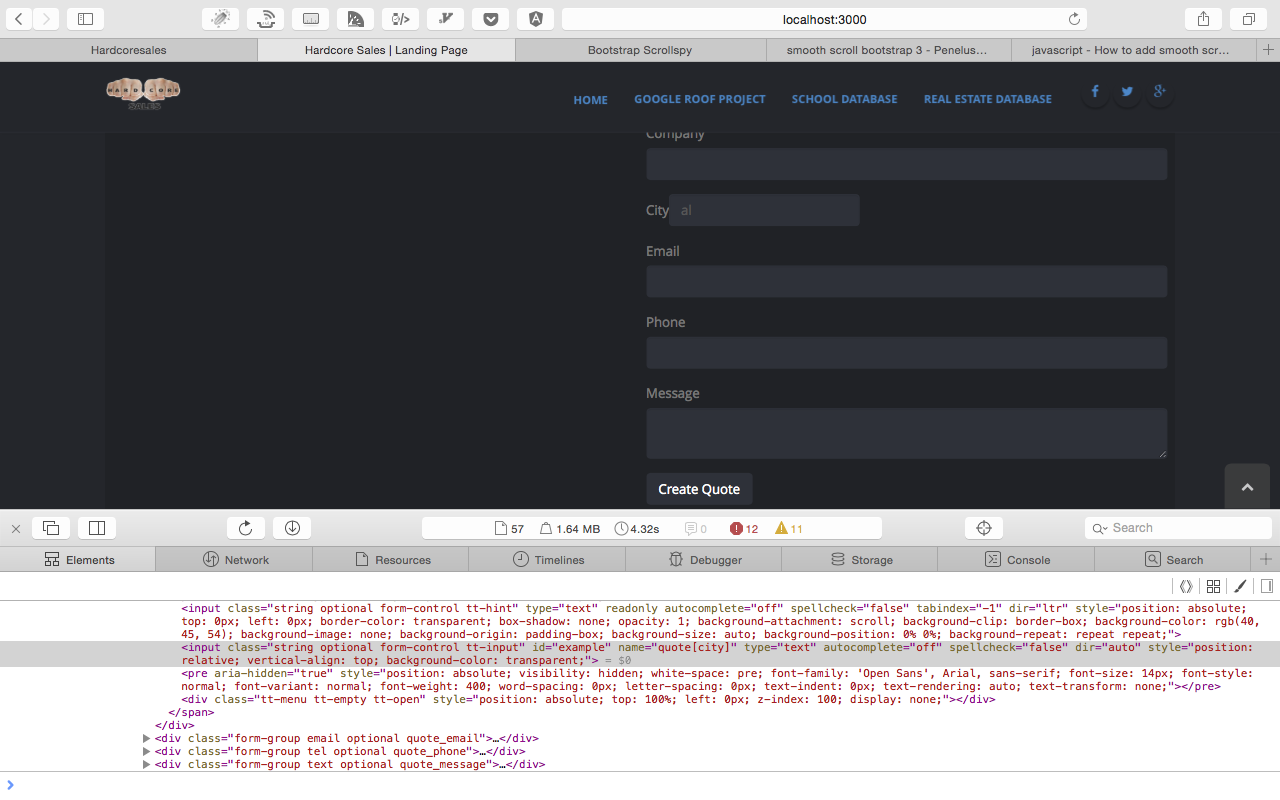Click download web archive button
The height and width of the screenshot is (800, 1280).
point(292,528)
